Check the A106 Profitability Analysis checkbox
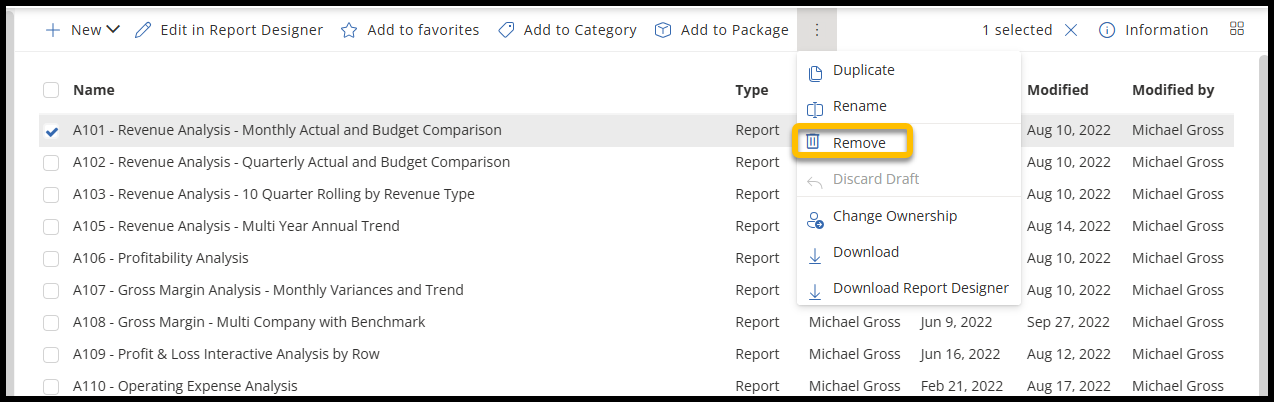The height and width of the screenshot is (402, 1274). click(51, 258)
